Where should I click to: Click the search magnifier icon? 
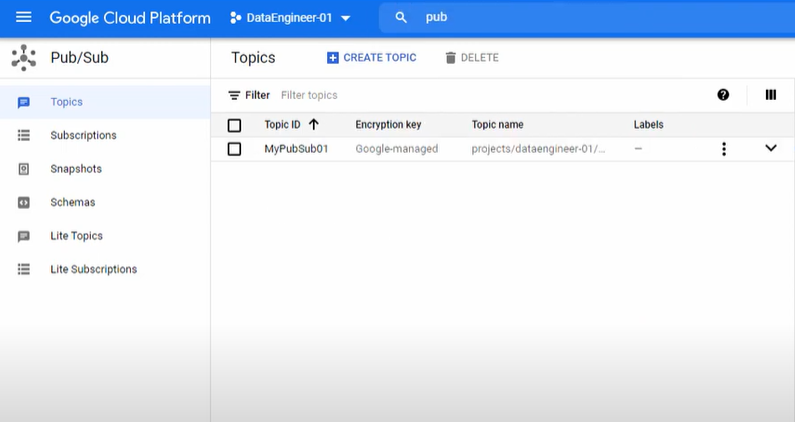pyautogui.click(x=401, y=17)
